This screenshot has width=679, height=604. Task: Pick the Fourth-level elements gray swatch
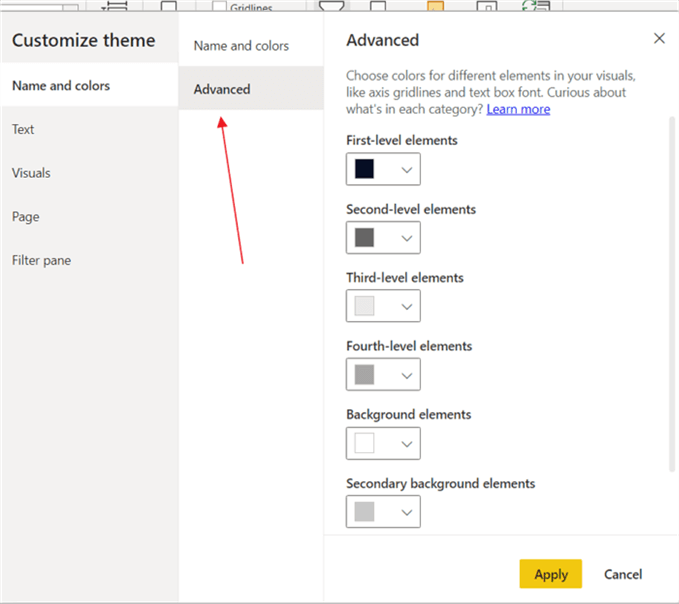(364, 375)
